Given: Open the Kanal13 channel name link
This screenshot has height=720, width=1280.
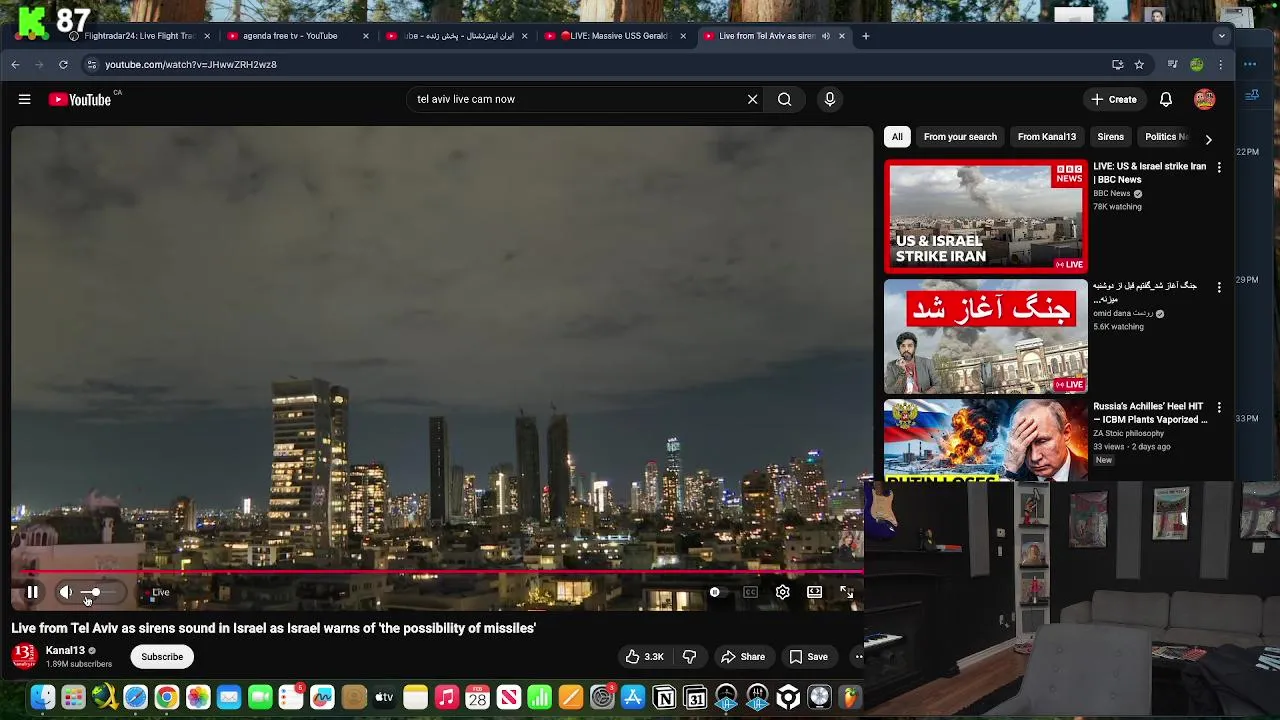Looking at the screenshot, I should (x=65, y=650).
